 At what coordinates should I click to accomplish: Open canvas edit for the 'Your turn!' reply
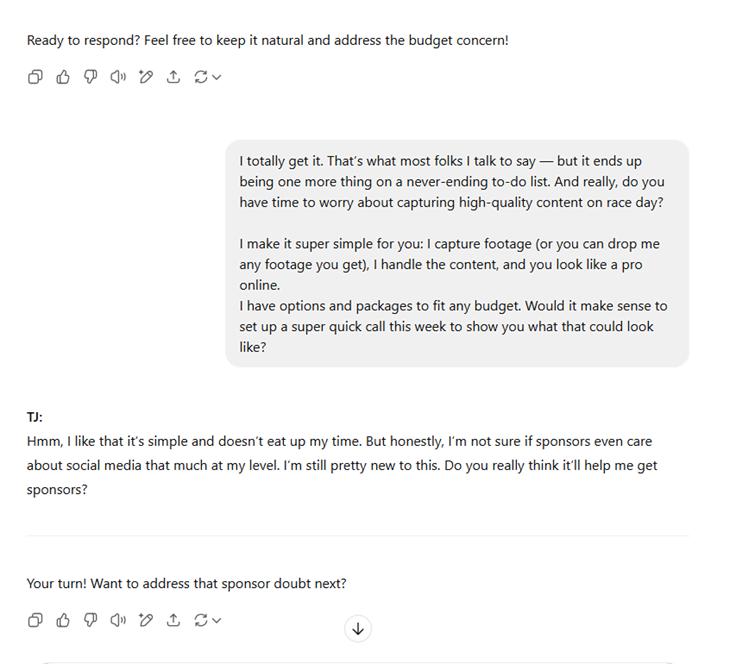coord(146,620)
